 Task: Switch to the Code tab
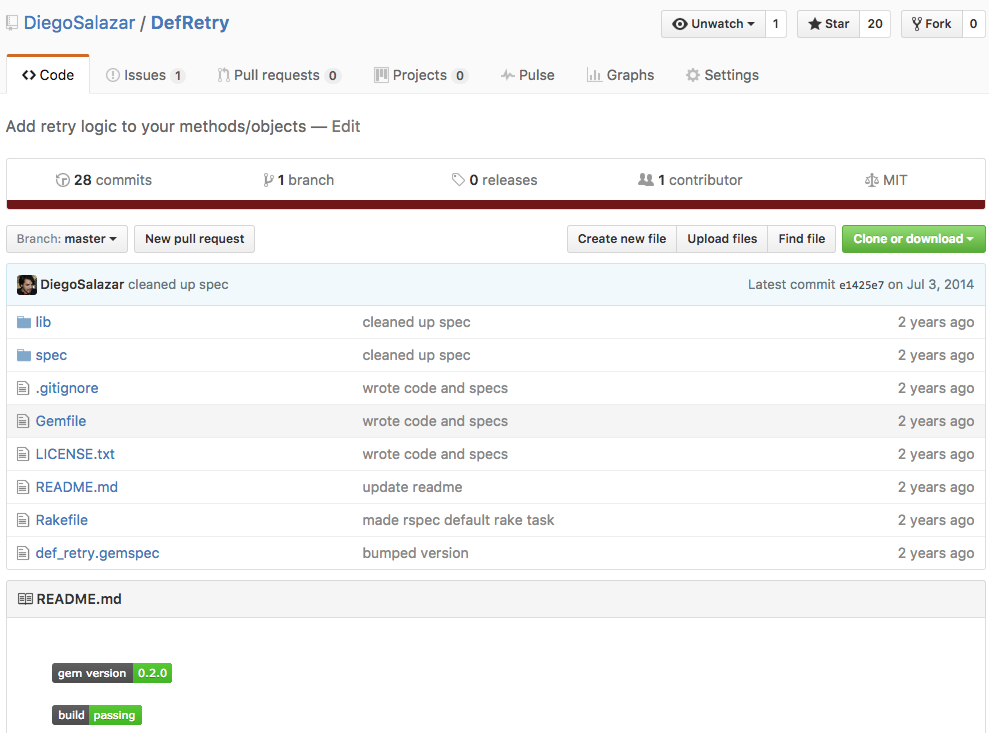(x=48, y=75)
